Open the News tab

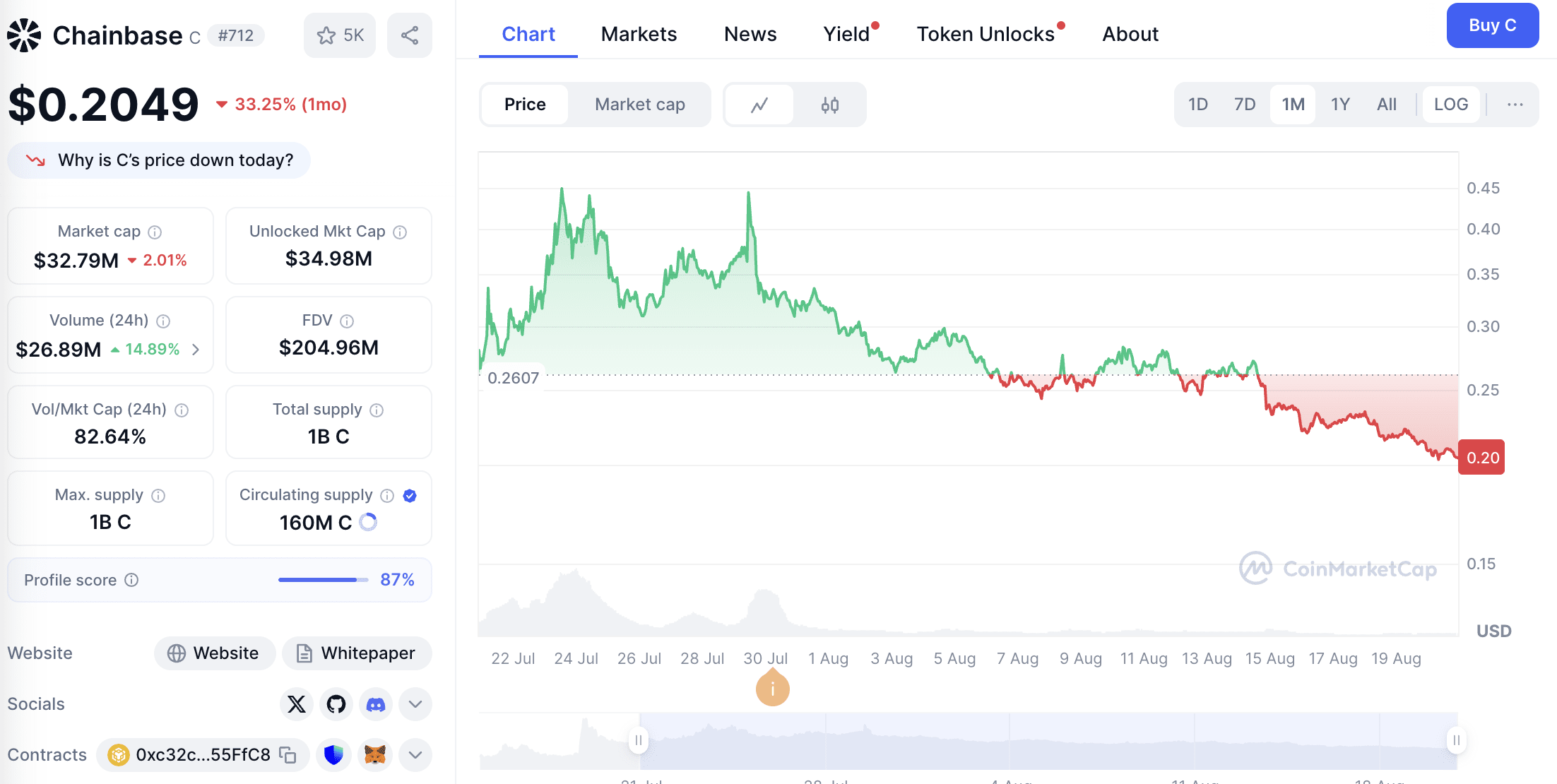pos(750,34)
